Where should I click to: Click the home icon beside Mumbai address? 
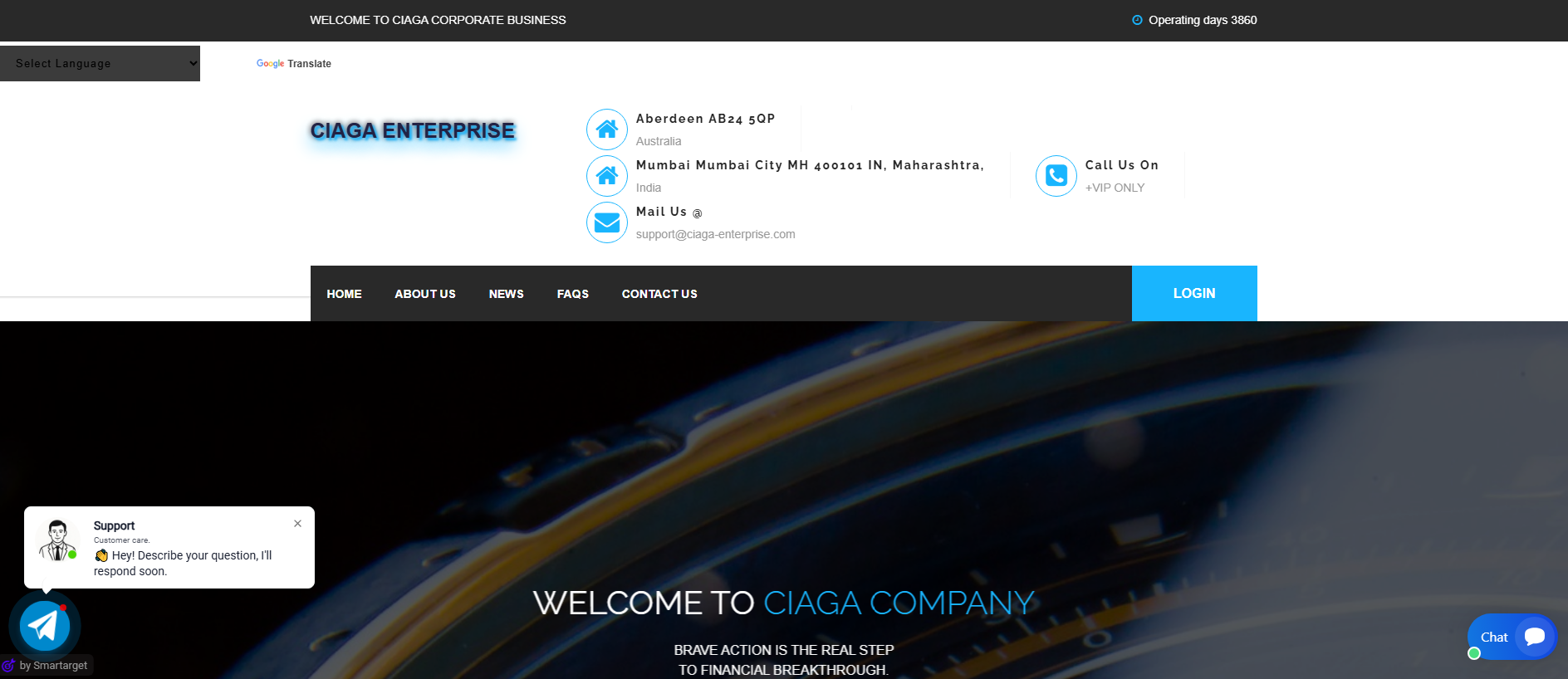tap(607, 176)
